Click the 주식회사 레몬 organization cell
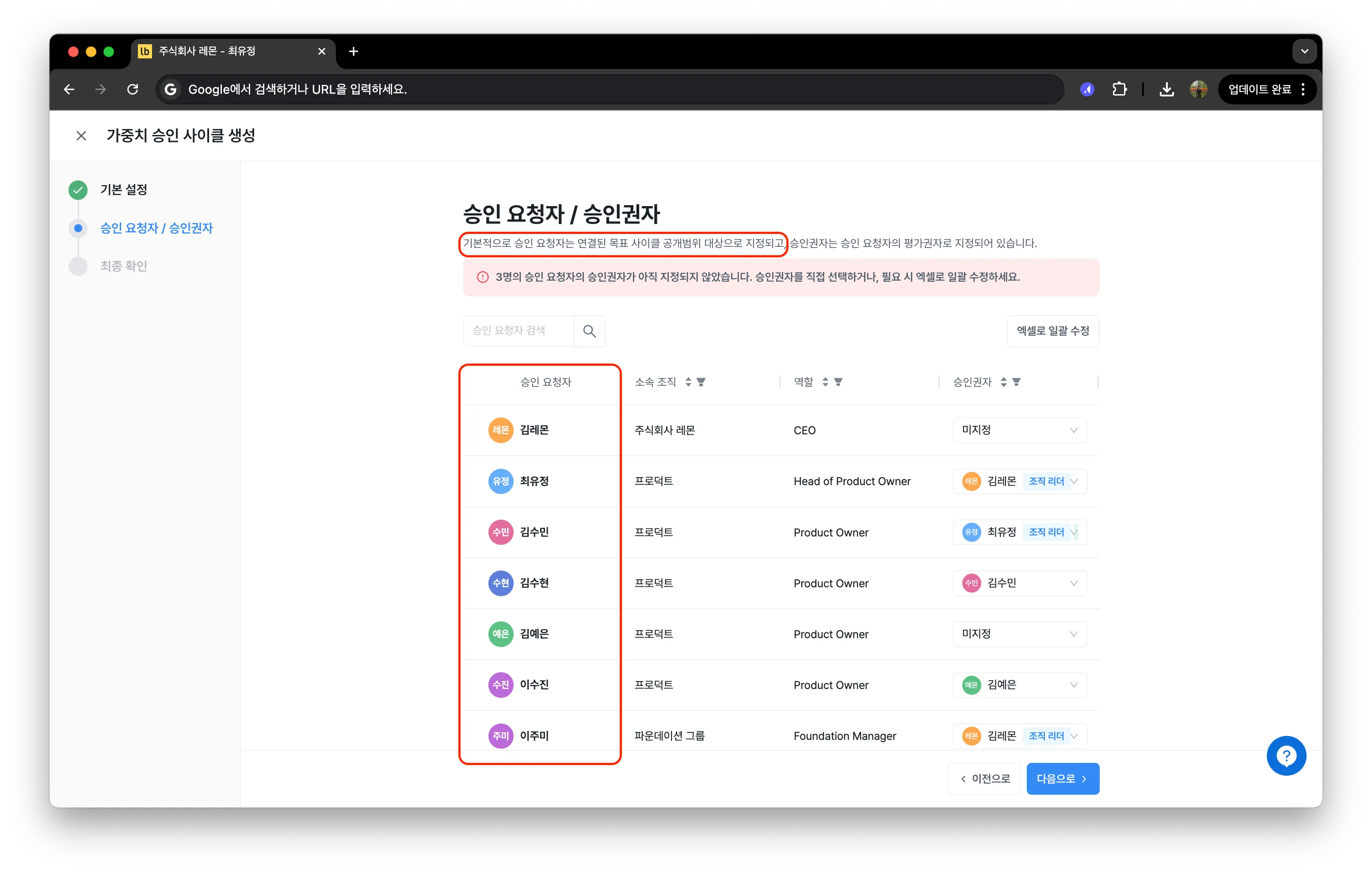Screen dimensions: 1372x873 click(664, 430)
